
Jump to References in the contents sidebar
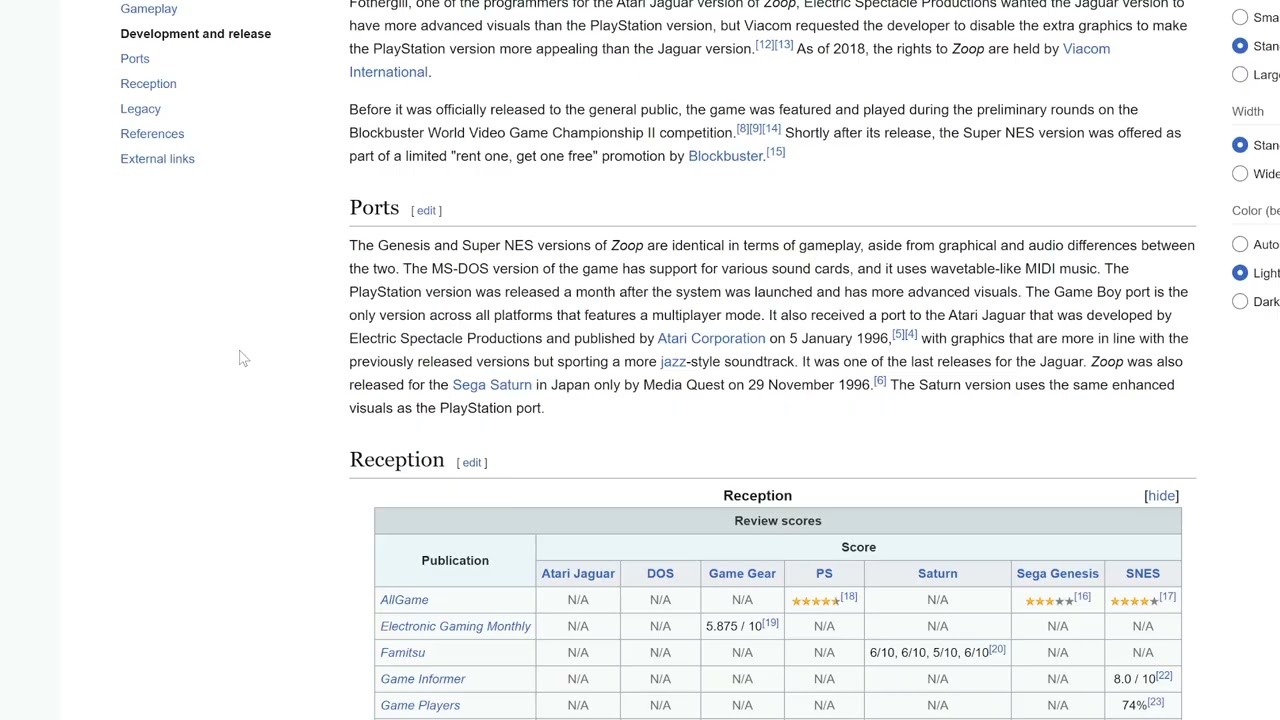(152, 133)
